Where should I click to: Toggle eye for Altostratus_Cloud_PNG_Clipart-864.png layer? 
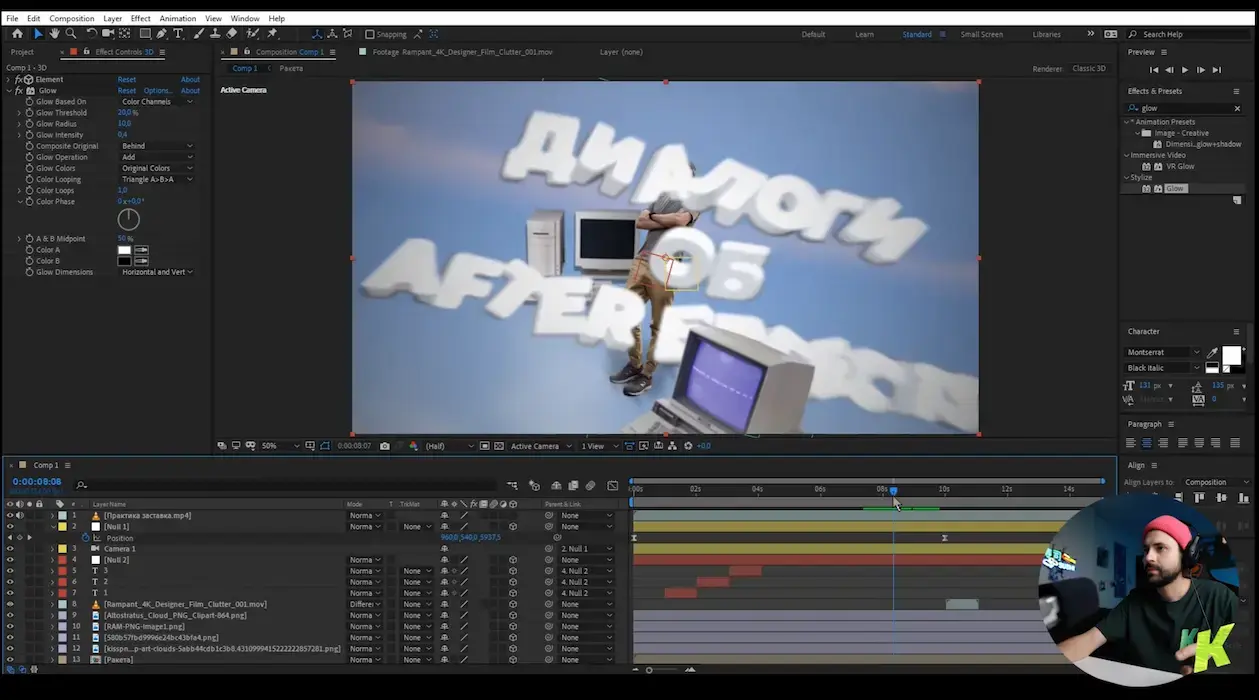tap(10, 615)
